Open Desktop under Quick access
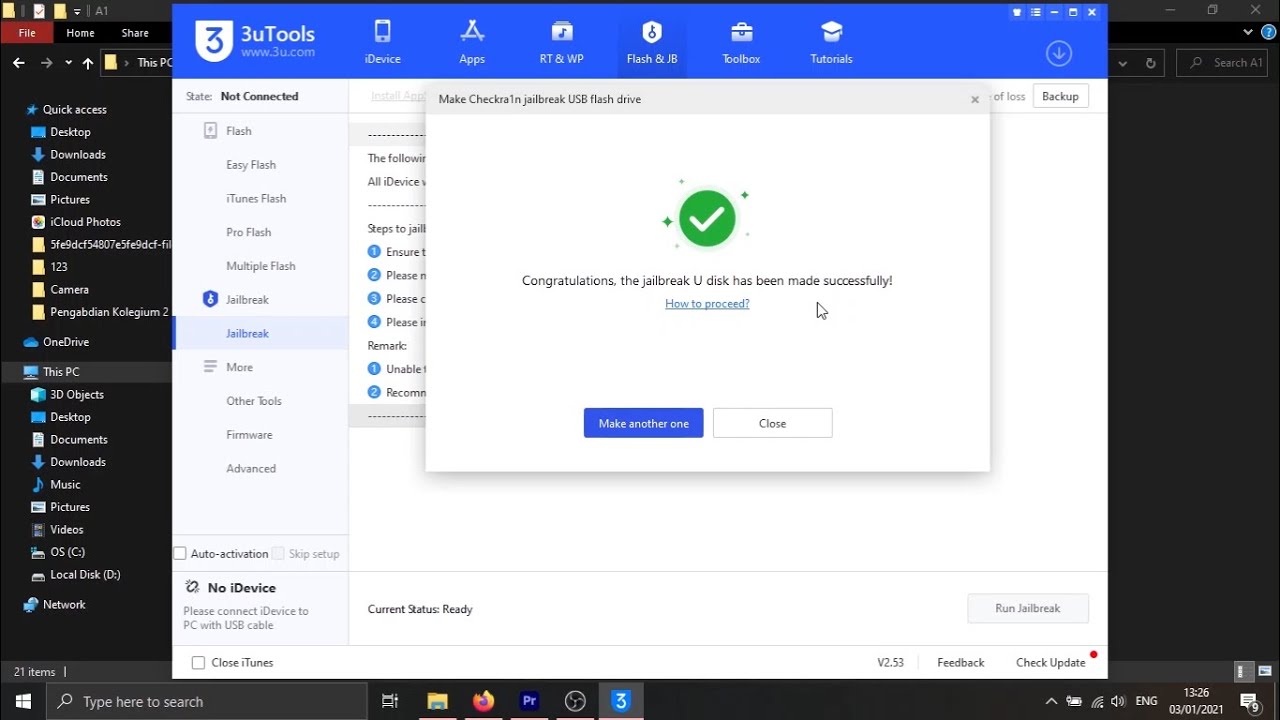Image resolution: width=1280 pixels, height=720 pixels. tap(70, 132)
